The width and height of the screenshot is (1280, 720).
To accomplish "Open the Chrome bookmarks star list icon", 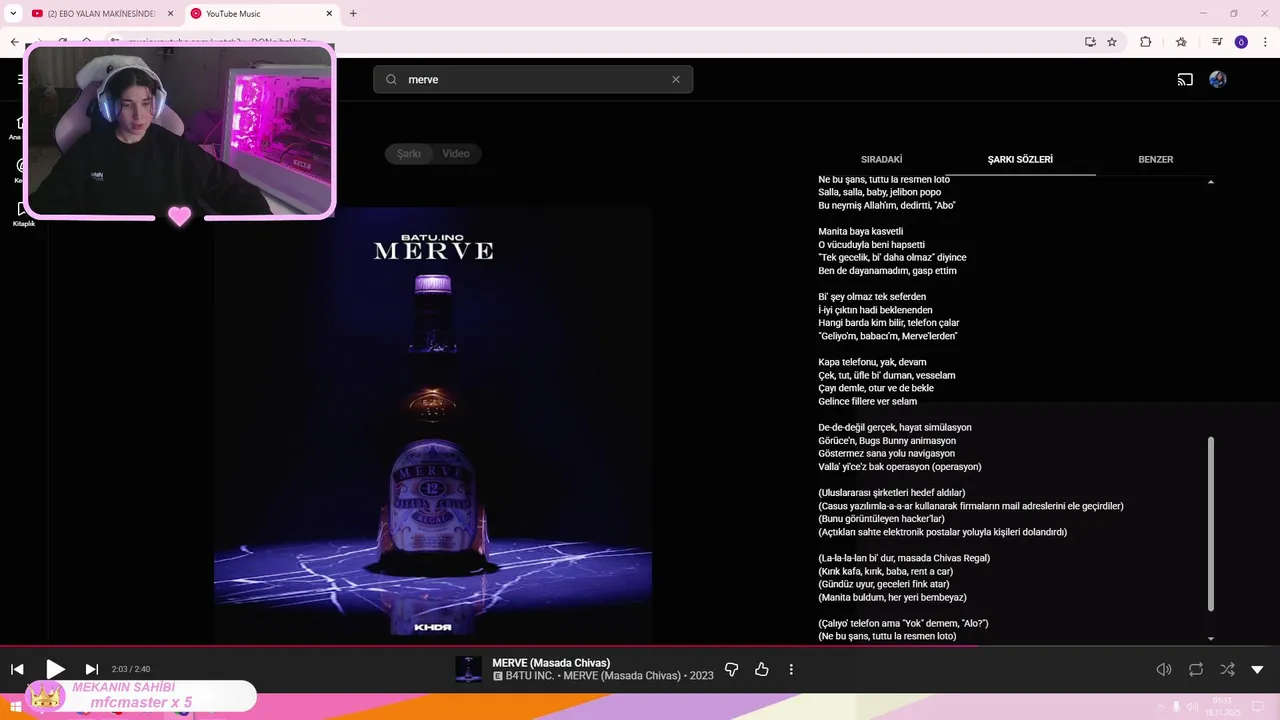I will click(x=1181, y=42).
